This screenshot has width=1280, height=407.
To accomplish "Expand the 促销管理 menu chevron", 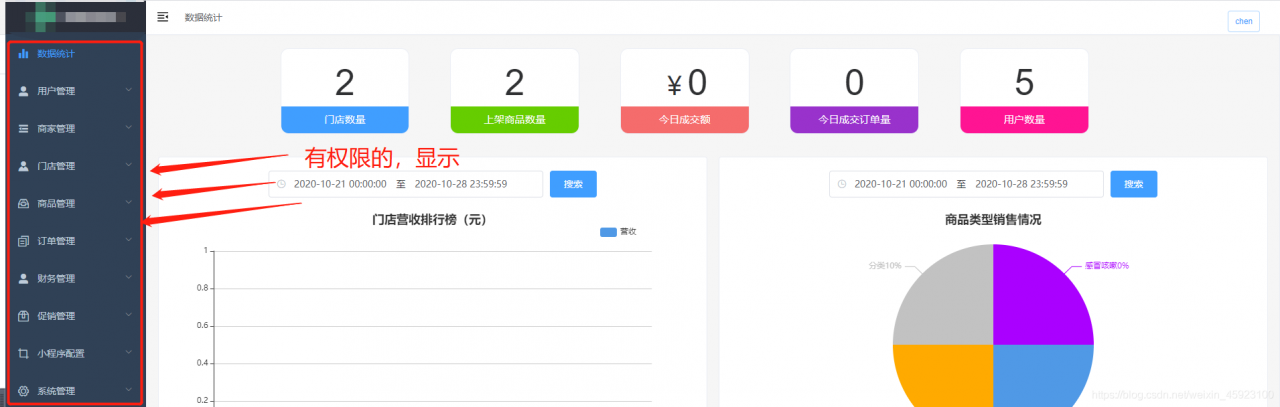I will (x=128, y=315).
